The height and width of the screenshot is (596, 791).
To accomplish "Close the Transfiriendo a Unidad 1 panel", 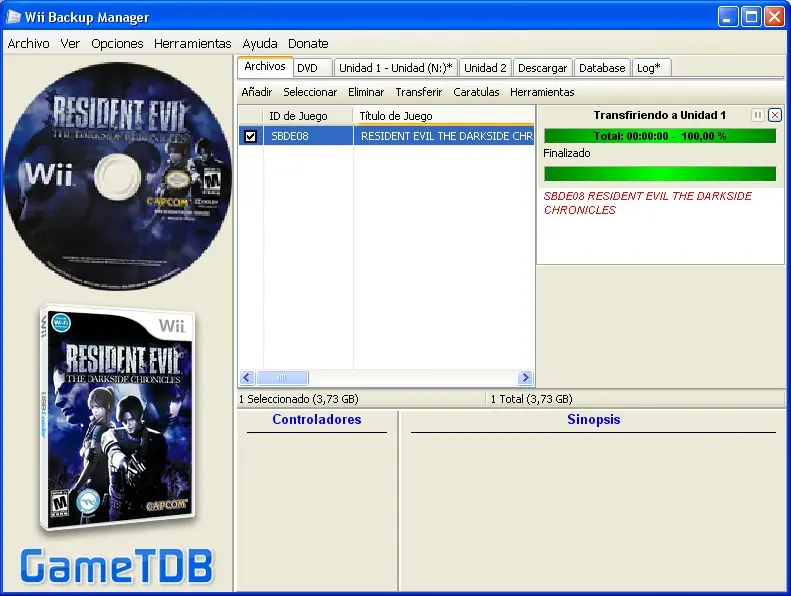I will [775, 115].
